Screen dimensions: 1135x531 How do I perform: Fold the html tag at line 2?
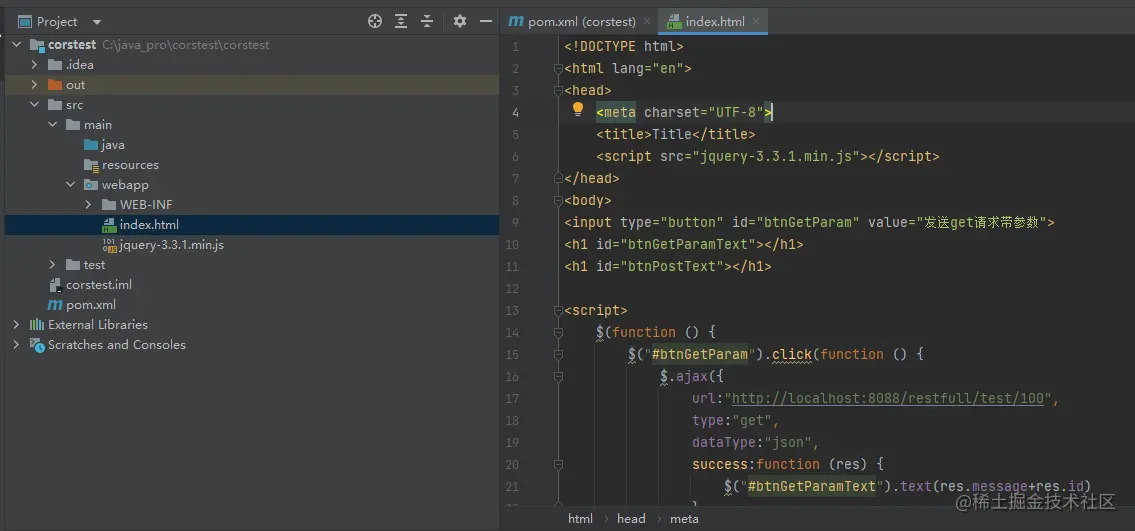click(558, 69)
